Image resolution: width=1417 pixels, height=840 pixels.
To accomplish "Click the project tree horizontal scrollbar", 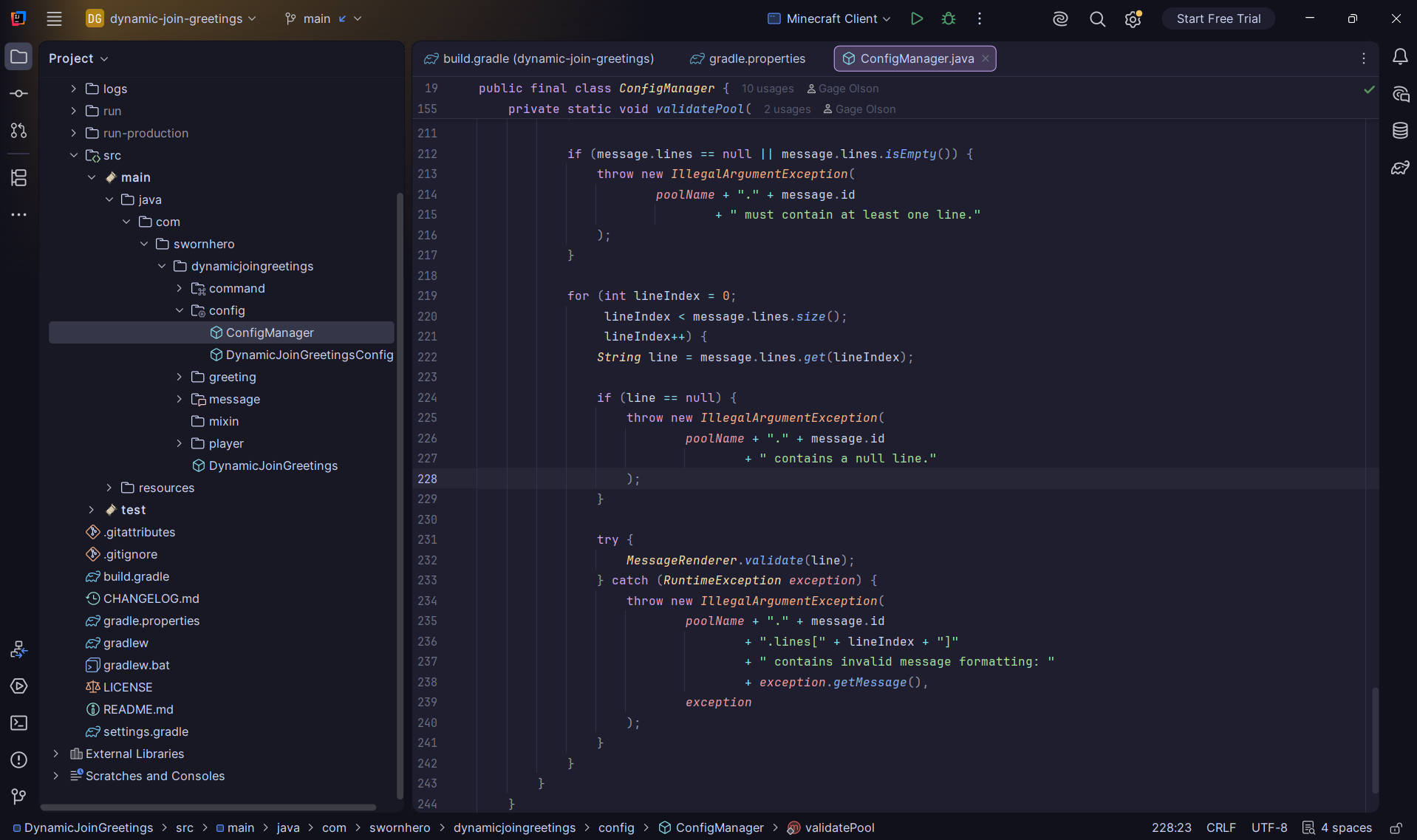I will (208, 807).
